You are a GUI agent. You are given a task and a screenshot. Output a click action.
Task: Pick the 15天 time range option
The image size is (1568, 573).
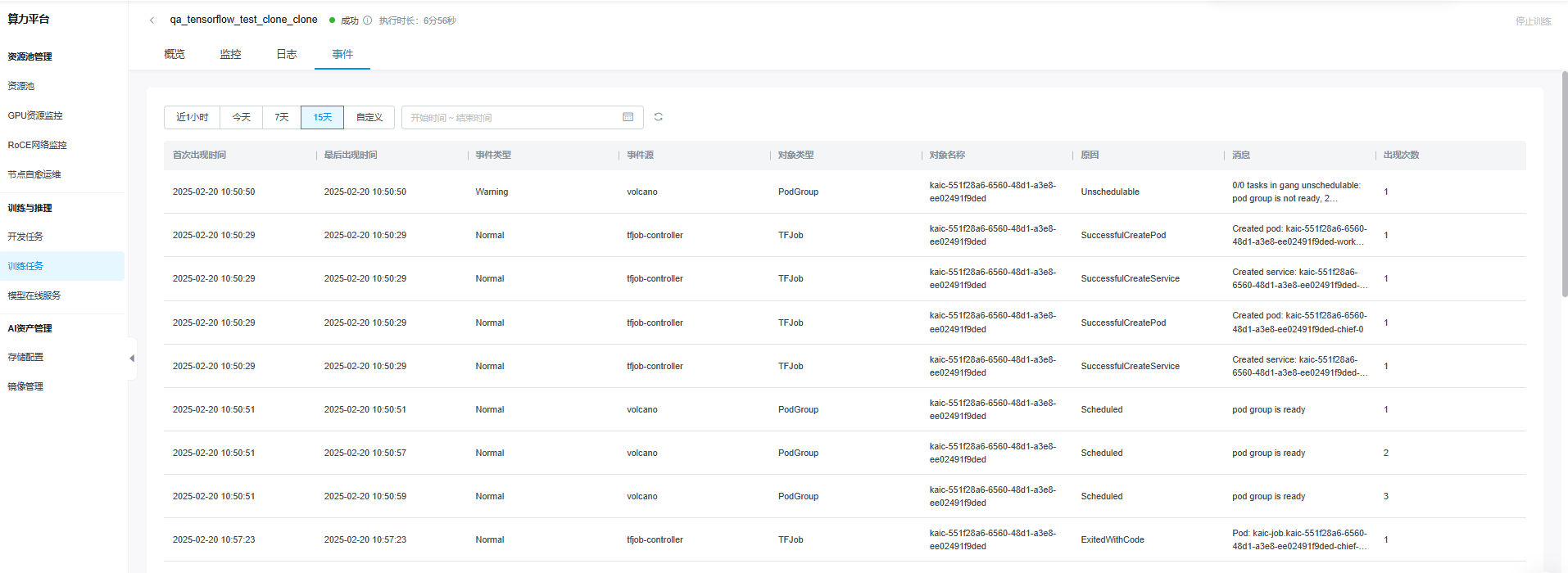pos(322,117)
